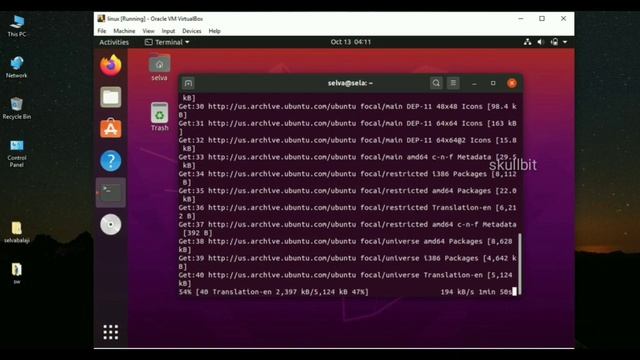Viewport: 640px width, 360px height.
Task: Click the terminal search icon
Action: 436,83
